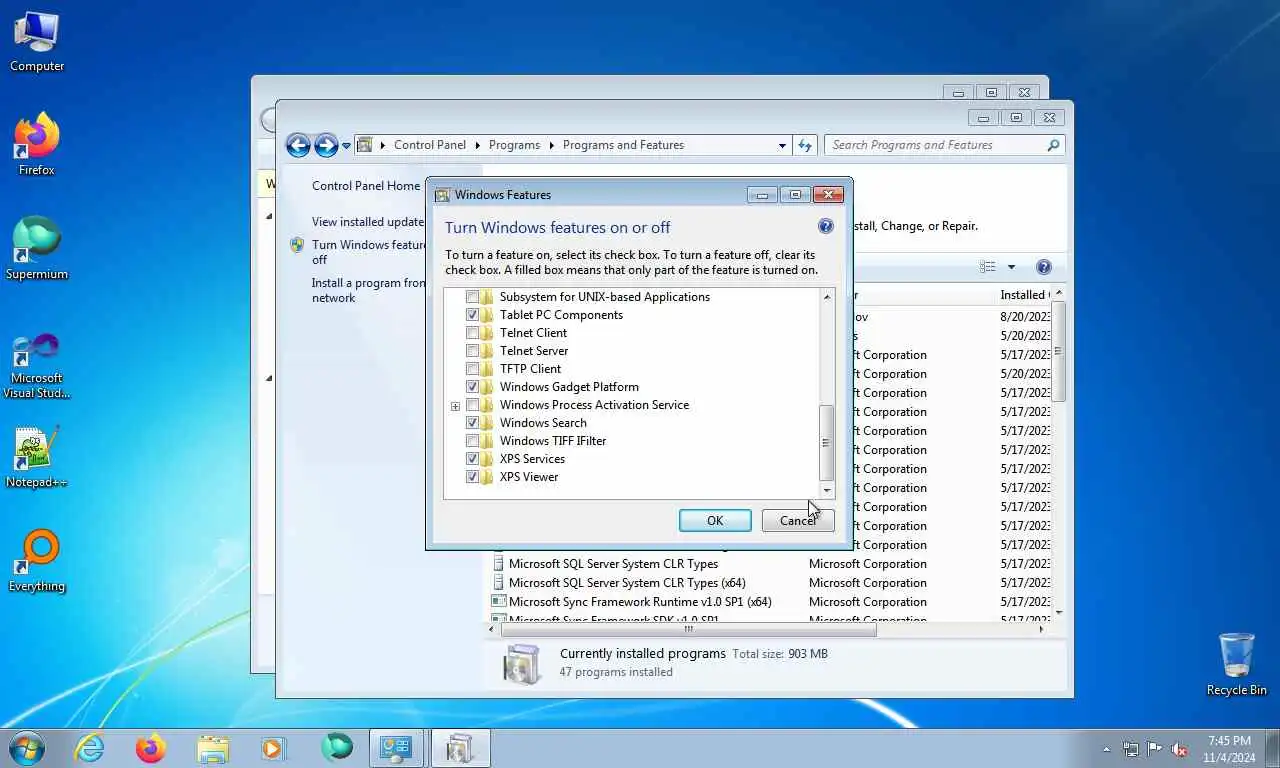Click Control Panel in the breadcrumb

(x=430, y=145)
